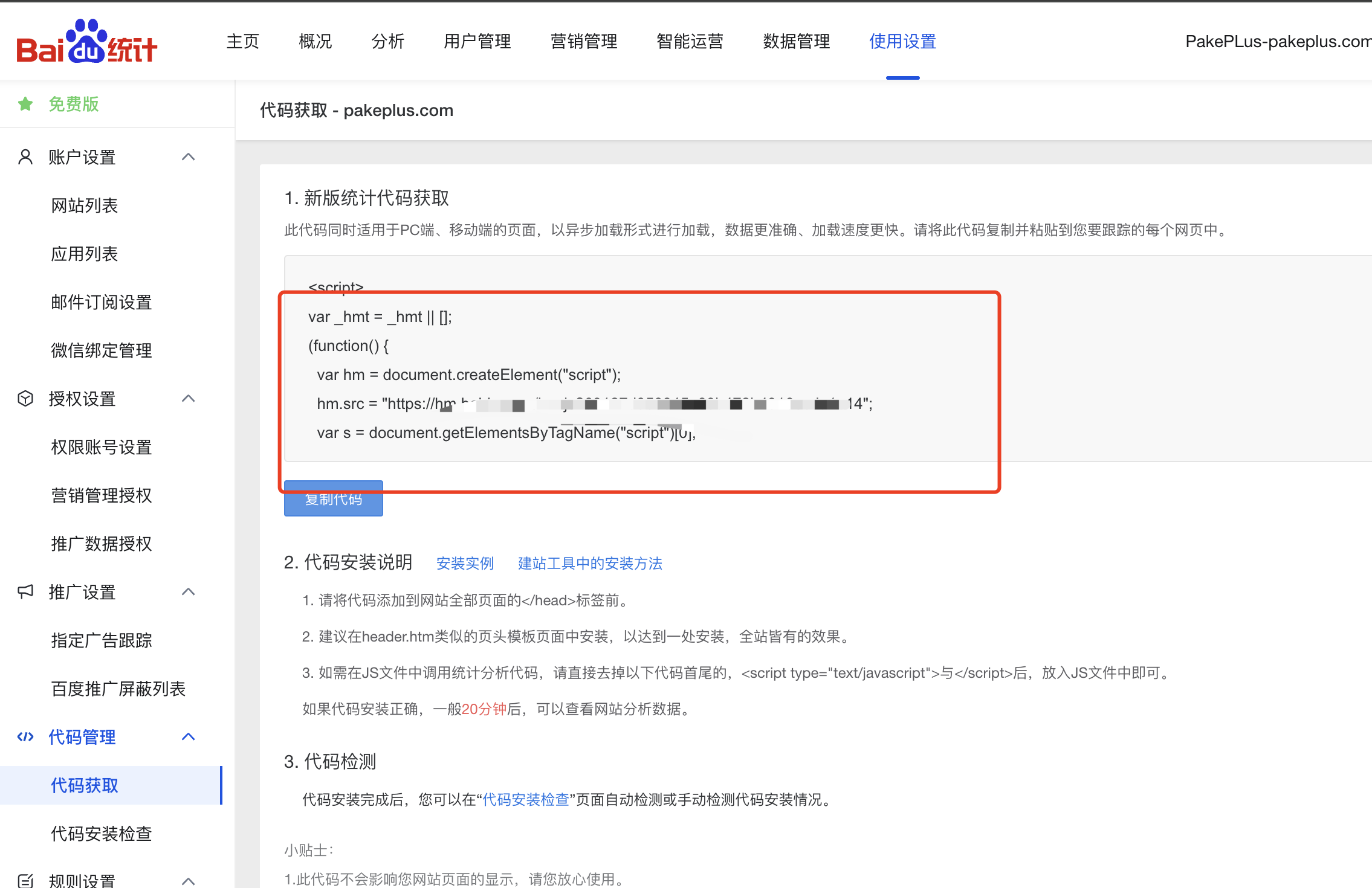Open the 分析 top navigation tab
Viewport: 1372px width, 888px height.
(387, 41)
